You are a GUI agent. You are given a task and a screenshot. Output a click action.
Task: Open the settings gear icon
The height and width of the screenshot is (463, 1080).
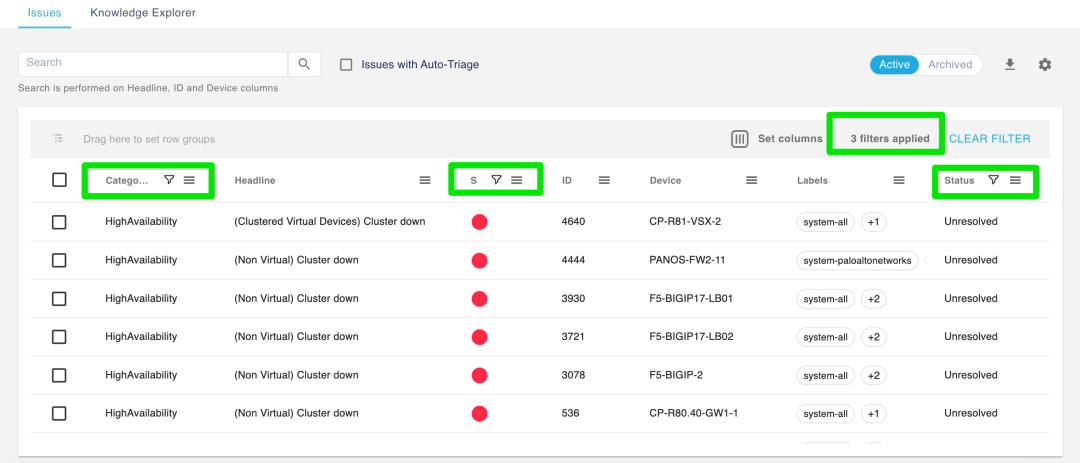pos(1045,65)
